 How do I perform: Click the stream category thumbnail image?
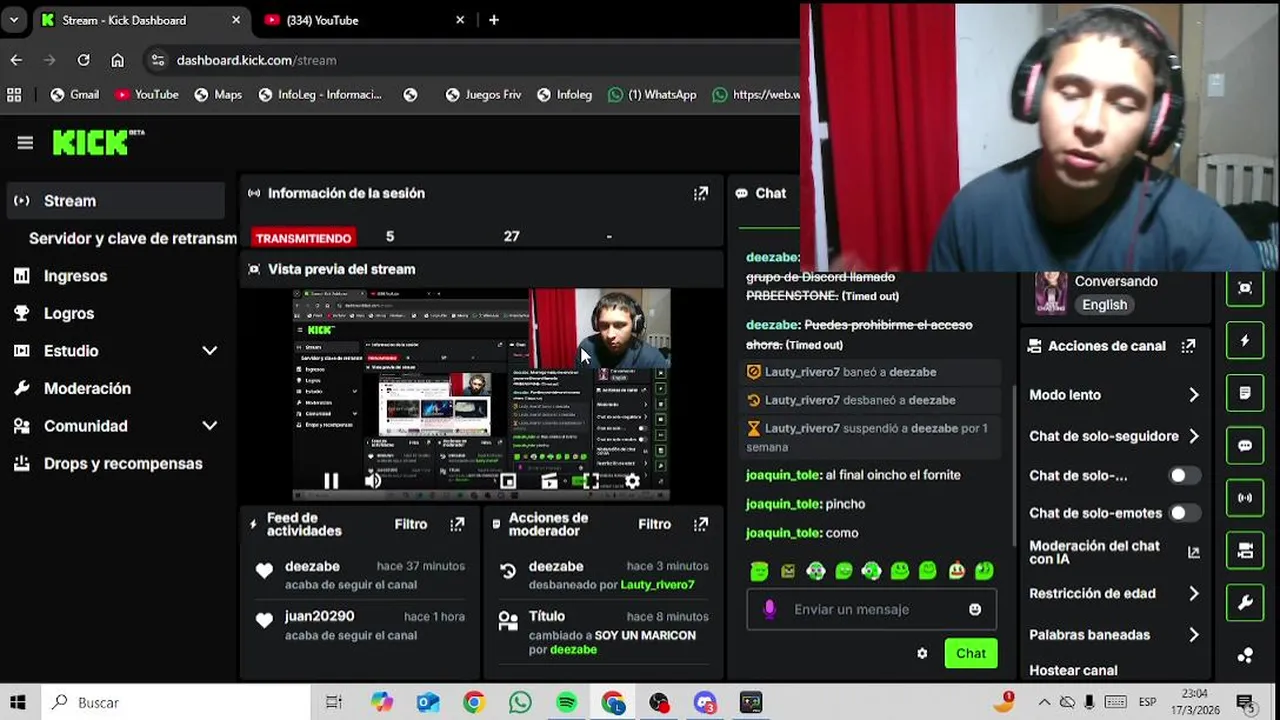click(1050, 293)
